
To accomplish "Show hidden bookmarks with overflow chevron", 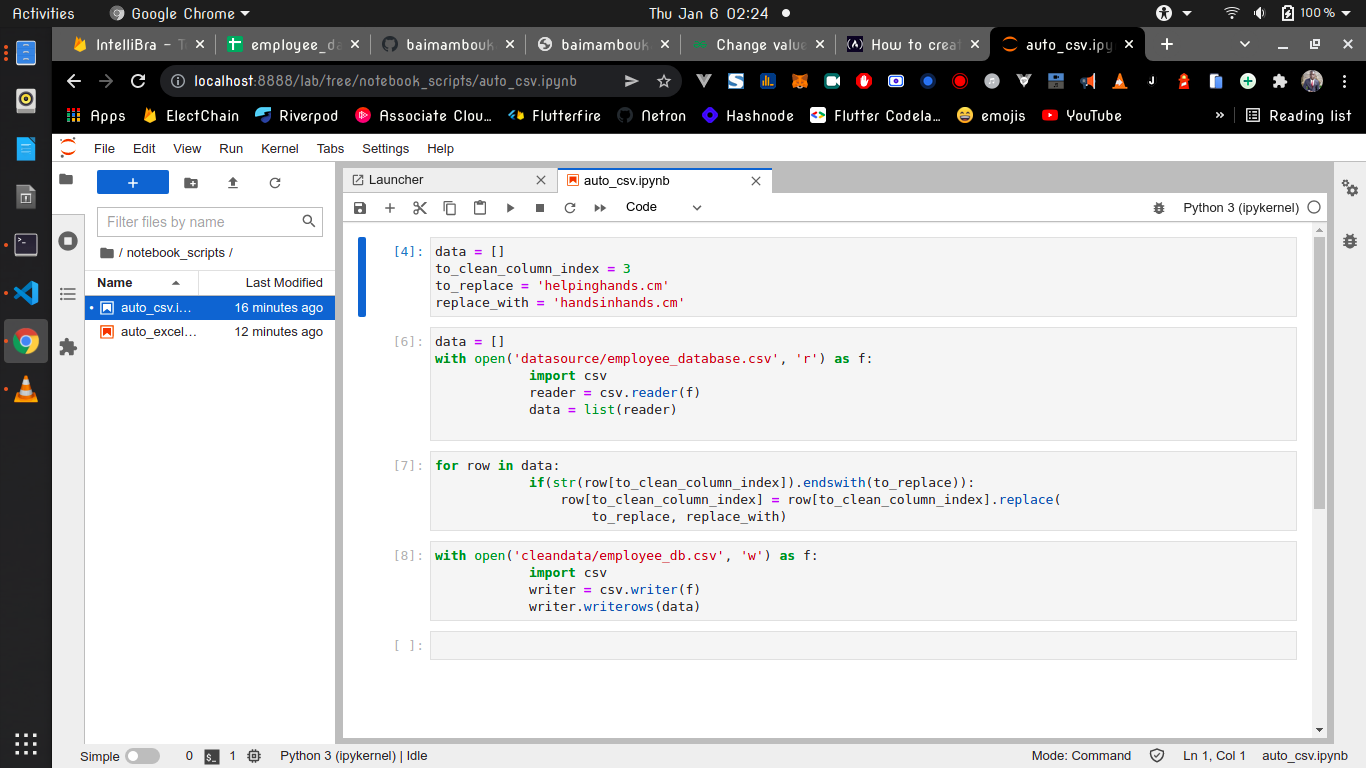I will coord(1219,115).
